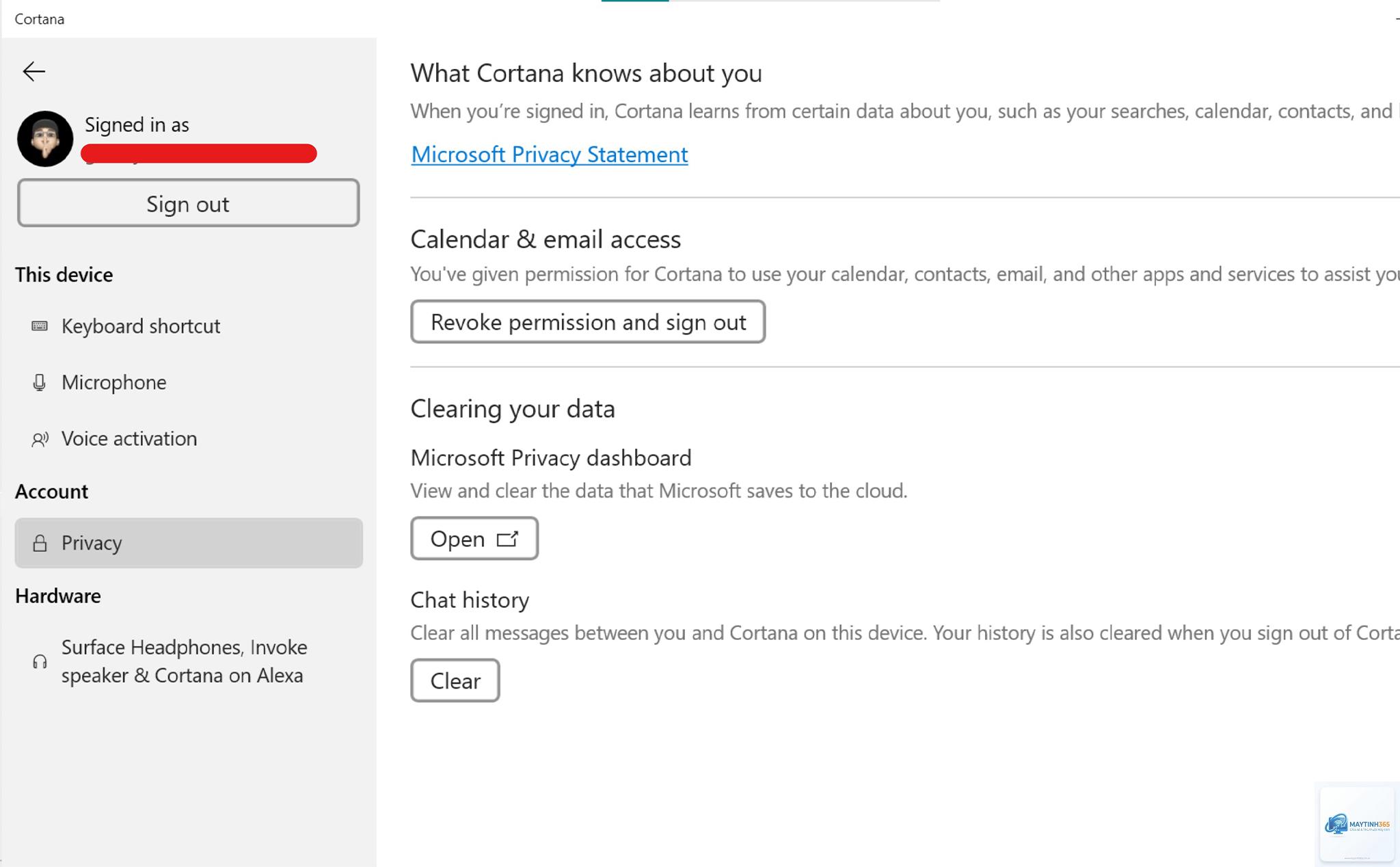Click the 'Signed in as' text
Viewport: 1400px width, 867px height.
pos(137,125)
